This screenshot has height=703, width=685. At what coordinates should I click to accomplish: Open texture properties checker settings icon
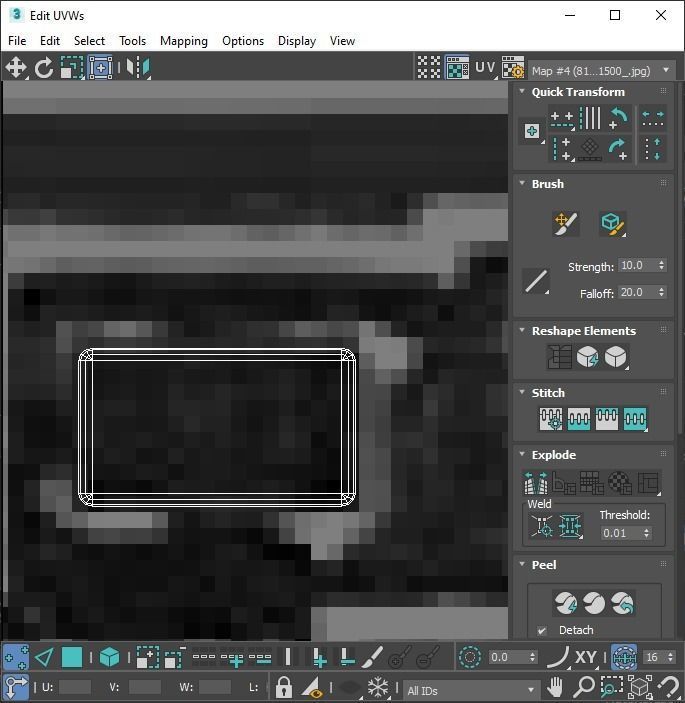512,68
